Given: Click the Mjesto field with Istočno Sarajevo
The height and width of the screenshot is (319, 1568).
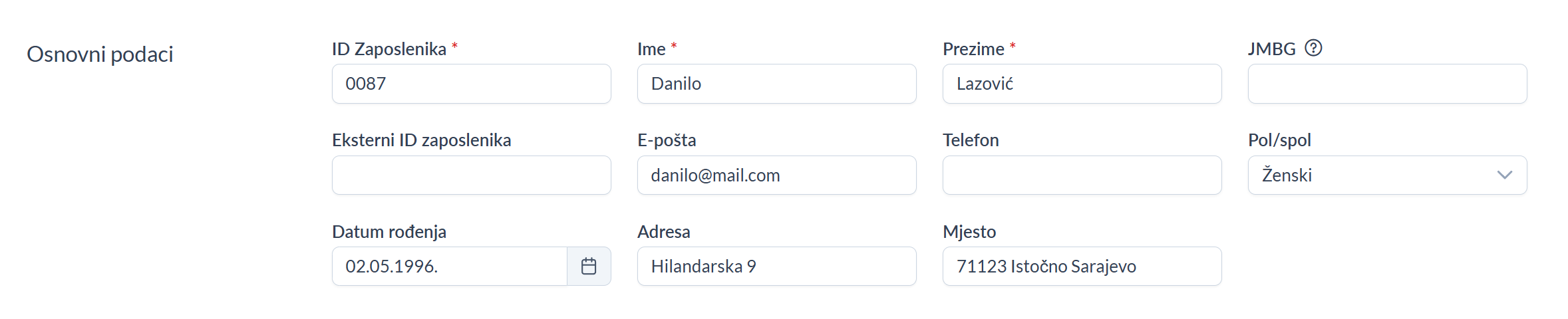Looking at the screenshot, I should point(1082,266).
